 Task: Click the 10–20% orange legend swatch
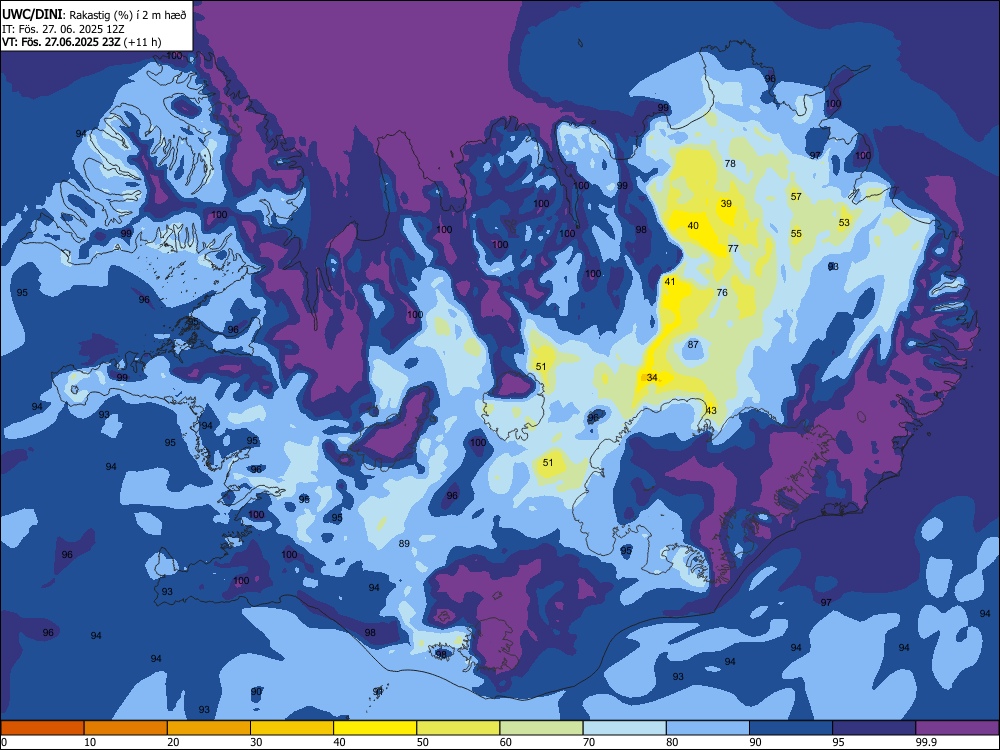pyautogui.click(x=126, y=728)
